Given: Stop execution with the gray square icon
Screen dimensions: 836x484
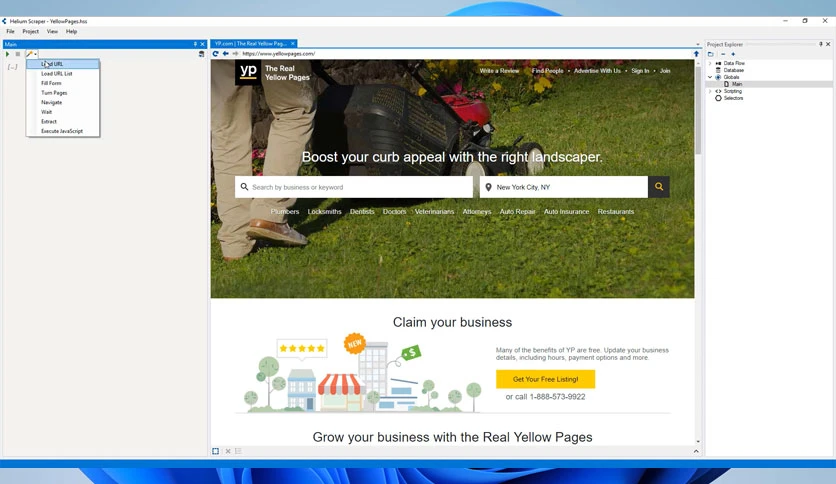Looking at the screenshot, I should (x=18, y=54).
